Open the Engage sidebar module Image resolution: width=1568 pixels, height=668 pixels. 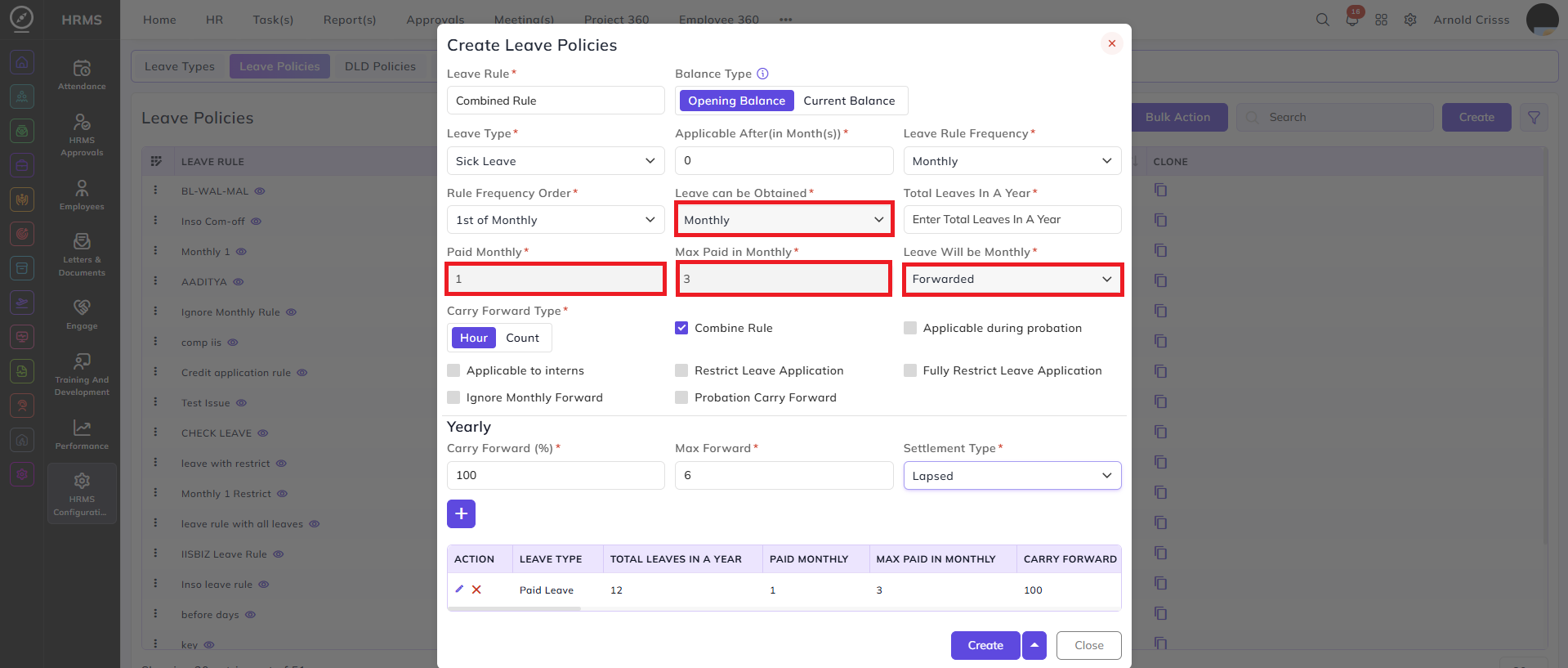[x=82, y=314]
